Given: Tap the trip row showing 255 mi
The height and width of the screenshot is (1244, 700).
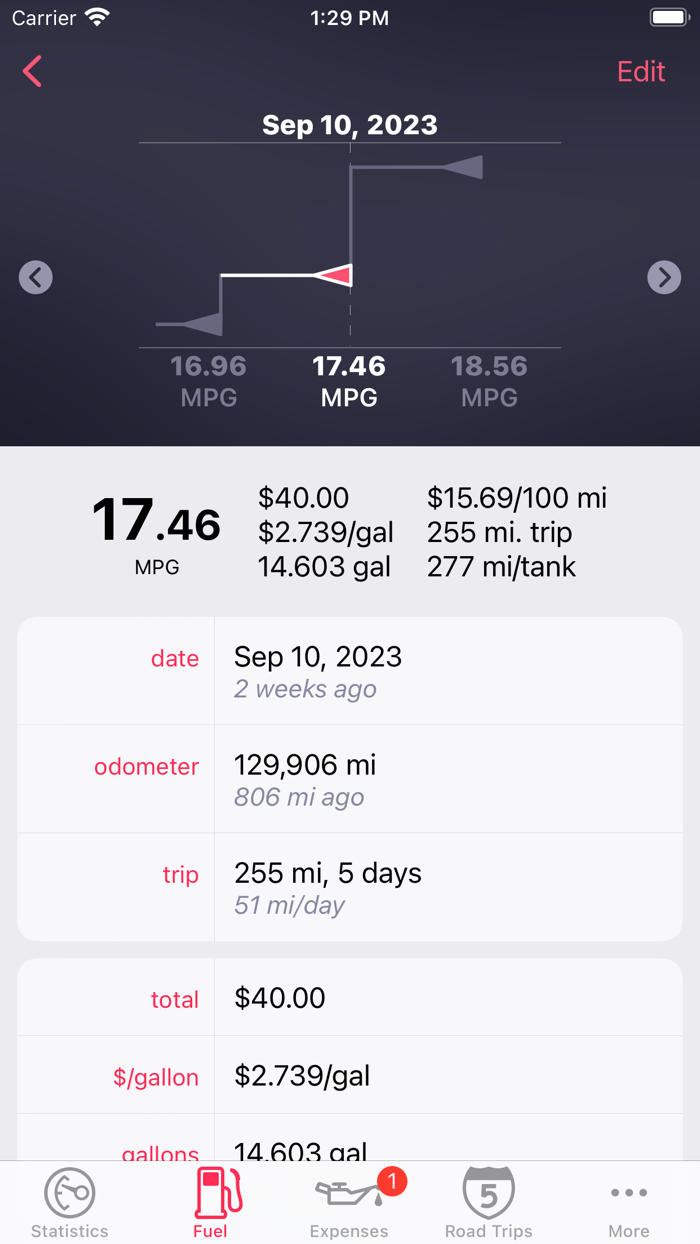Looking at the screenshot, I should [x=350, y=886].
